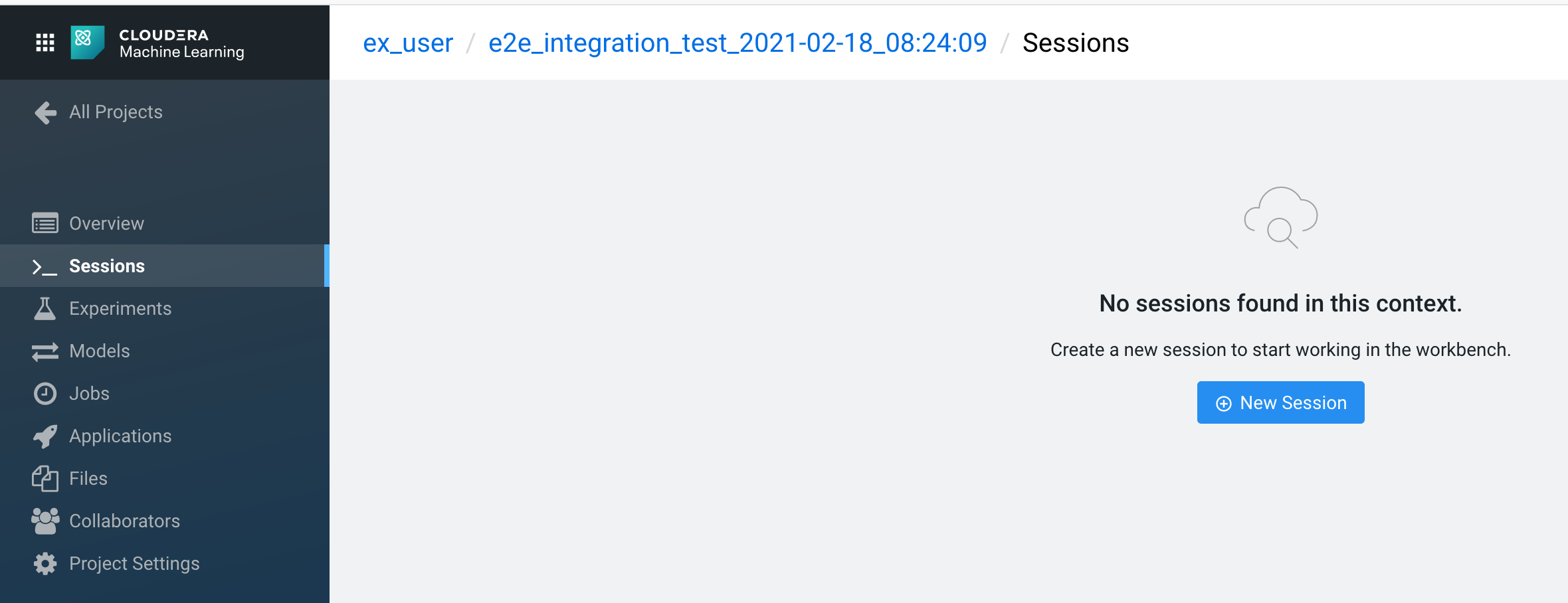The width and height of the screenshot is (1568, 603).
Task: Click the plus icon inside New Session
Action: pos(1223,402)
